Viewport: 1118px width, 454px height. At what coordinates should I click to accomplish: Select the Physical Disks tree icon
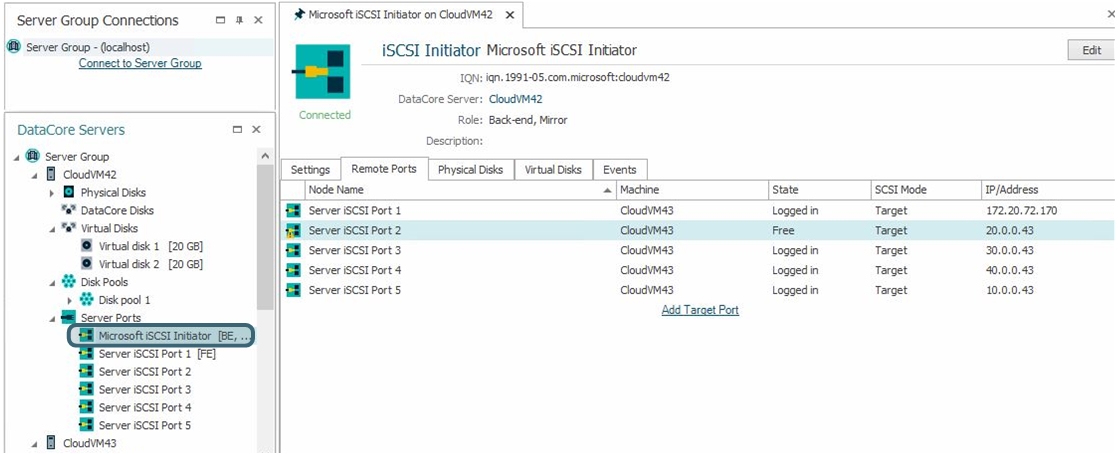[x=69, y=192]
